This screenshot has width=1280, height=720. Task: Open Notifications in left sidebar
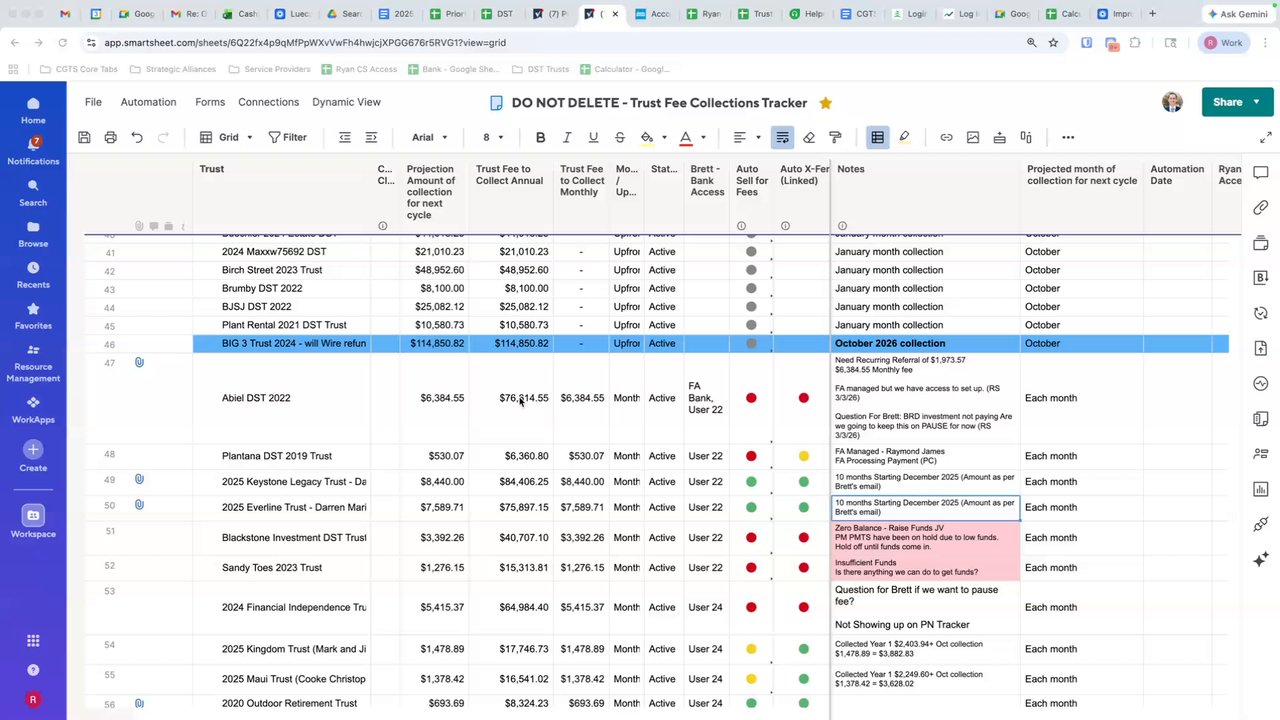click(x=33, y=151)
